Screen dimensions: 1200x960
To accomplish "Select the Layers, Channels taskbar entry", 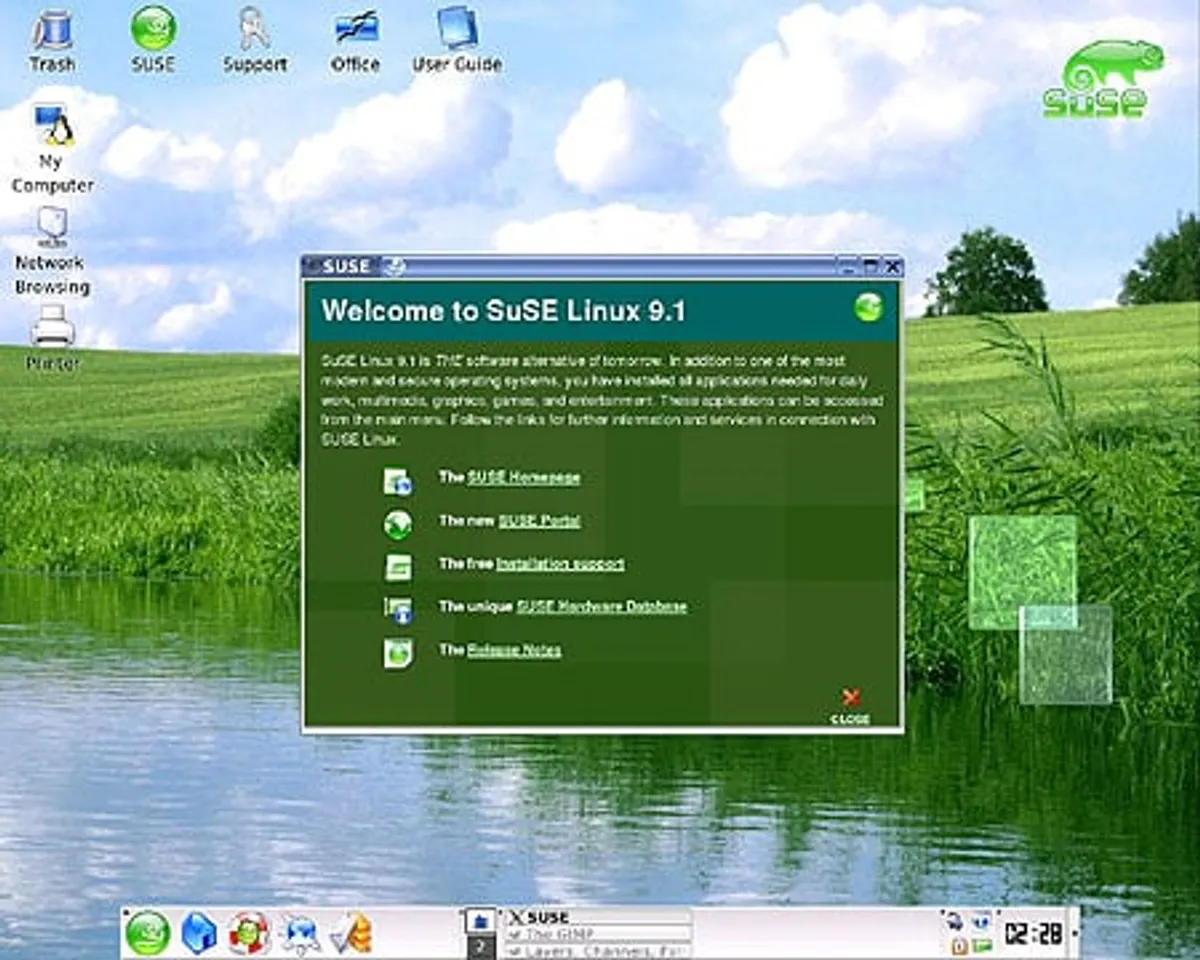I will [598, 951].
